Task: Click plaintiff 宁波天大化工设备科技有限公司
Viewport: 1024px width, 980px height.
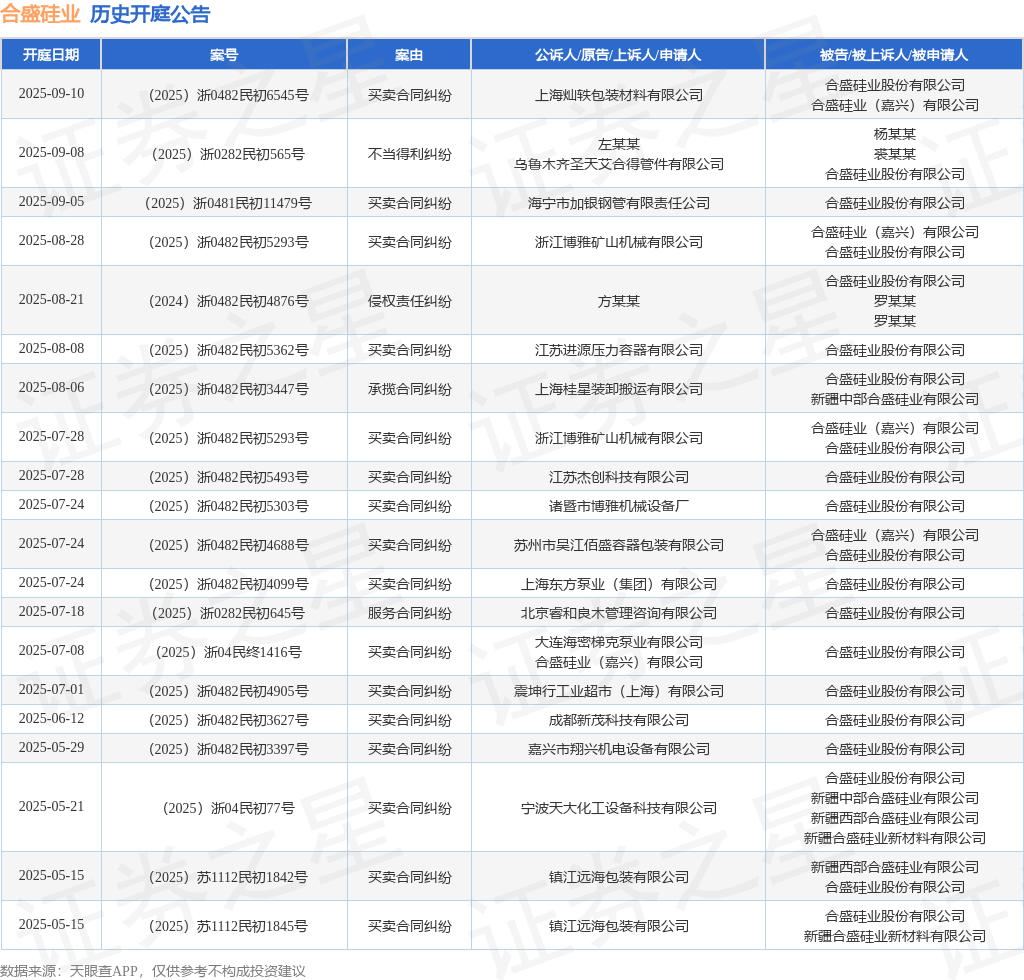Action: pyautogui.click(x=618, y=808)
